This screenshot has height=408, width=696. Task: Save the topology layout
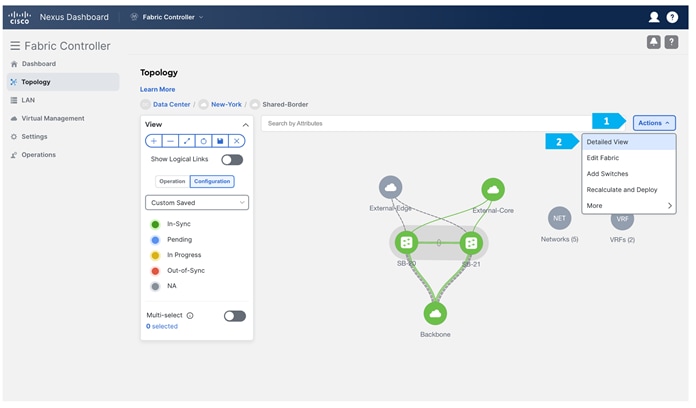[220, 141]
